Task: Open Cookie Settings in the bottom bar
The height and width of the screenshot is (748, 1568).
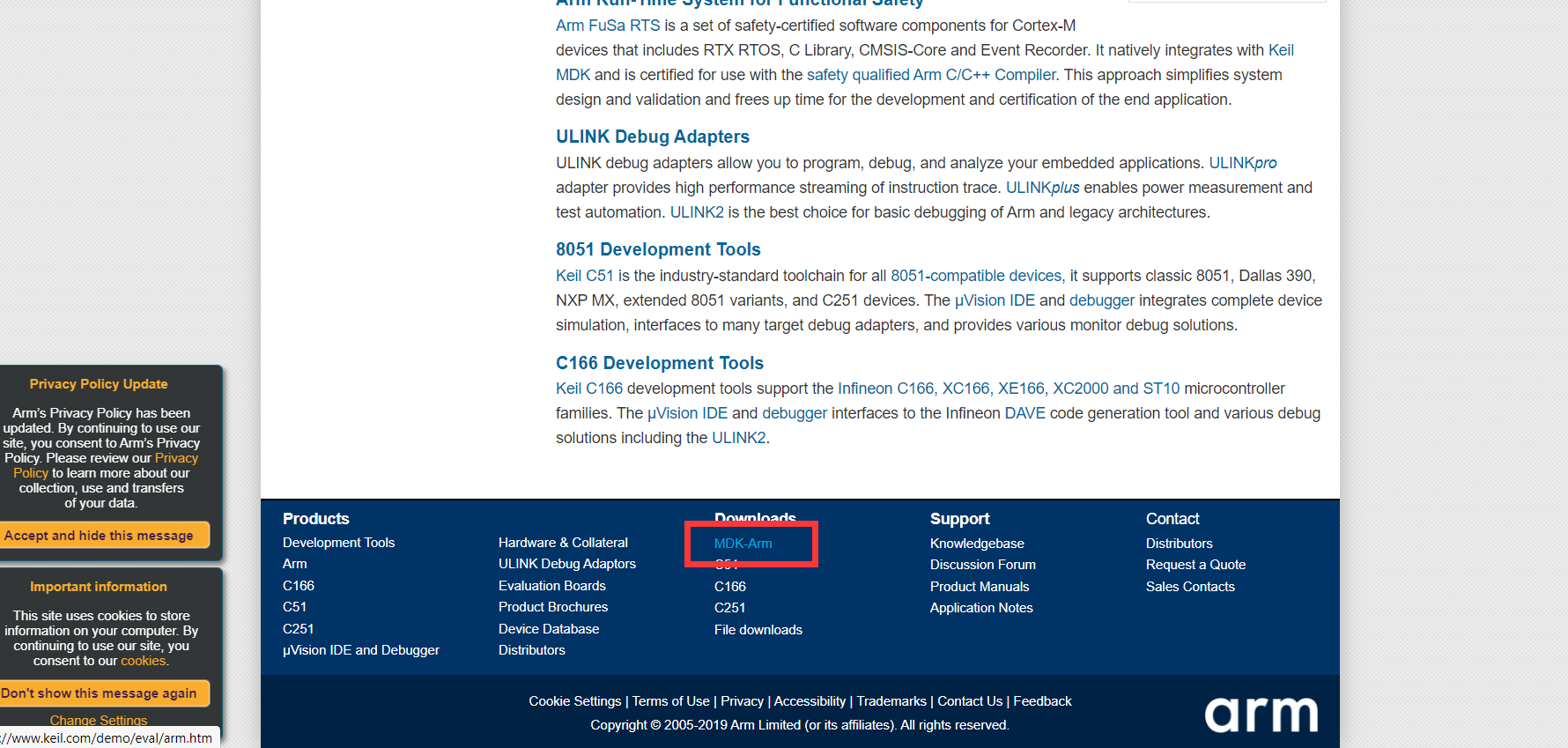Action: [574, 701]
